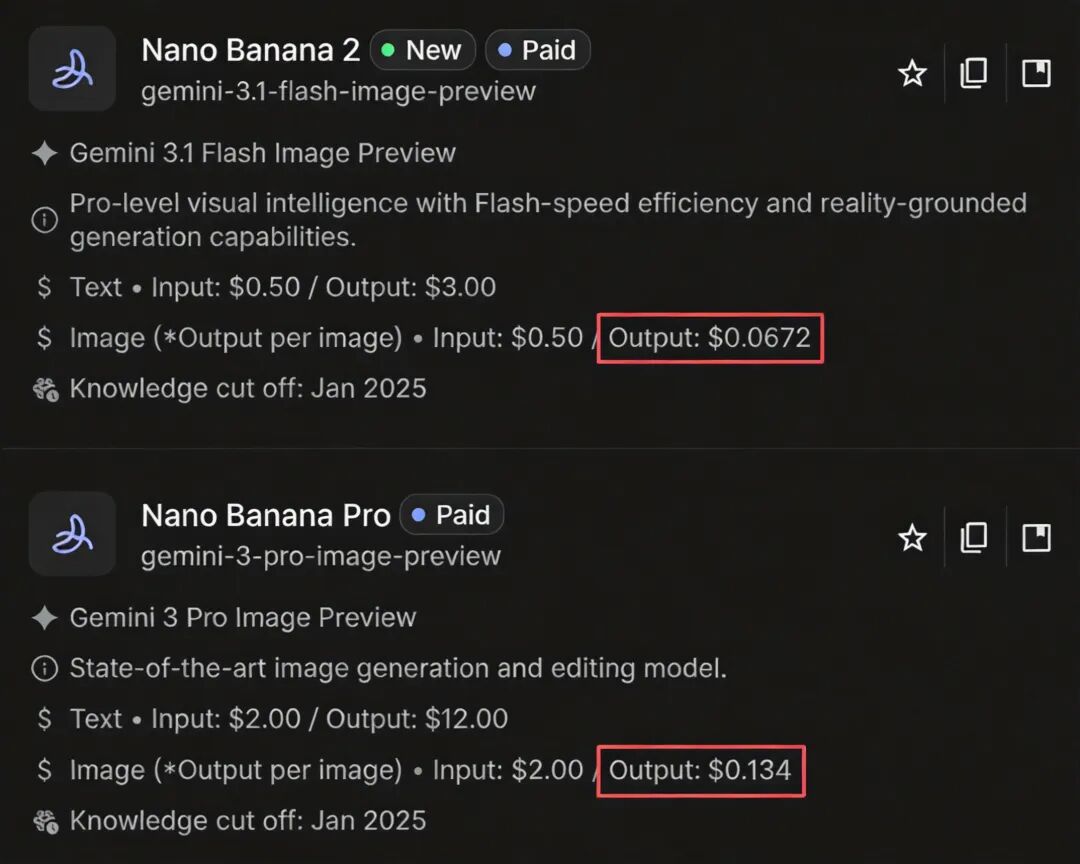Viewport: 1080px width, 864px height.
Task: Toggle the bookmark on Nano Banana 2
Action: point(1035,72)
